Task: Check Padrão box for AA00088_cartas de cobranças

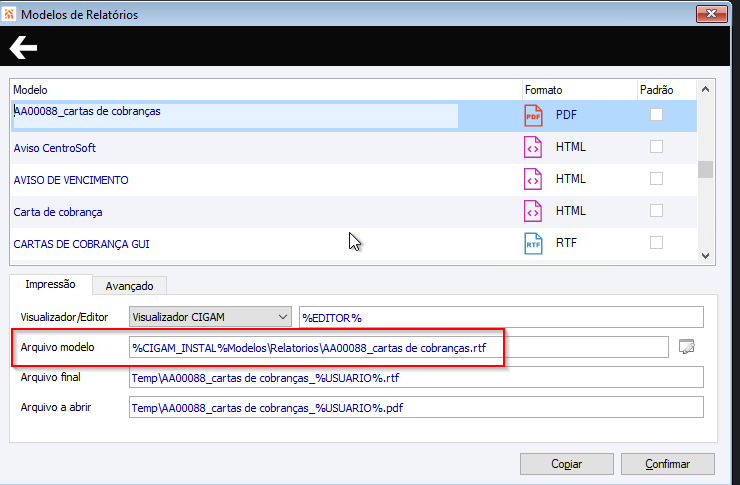Action: click(x=656, y=115)
